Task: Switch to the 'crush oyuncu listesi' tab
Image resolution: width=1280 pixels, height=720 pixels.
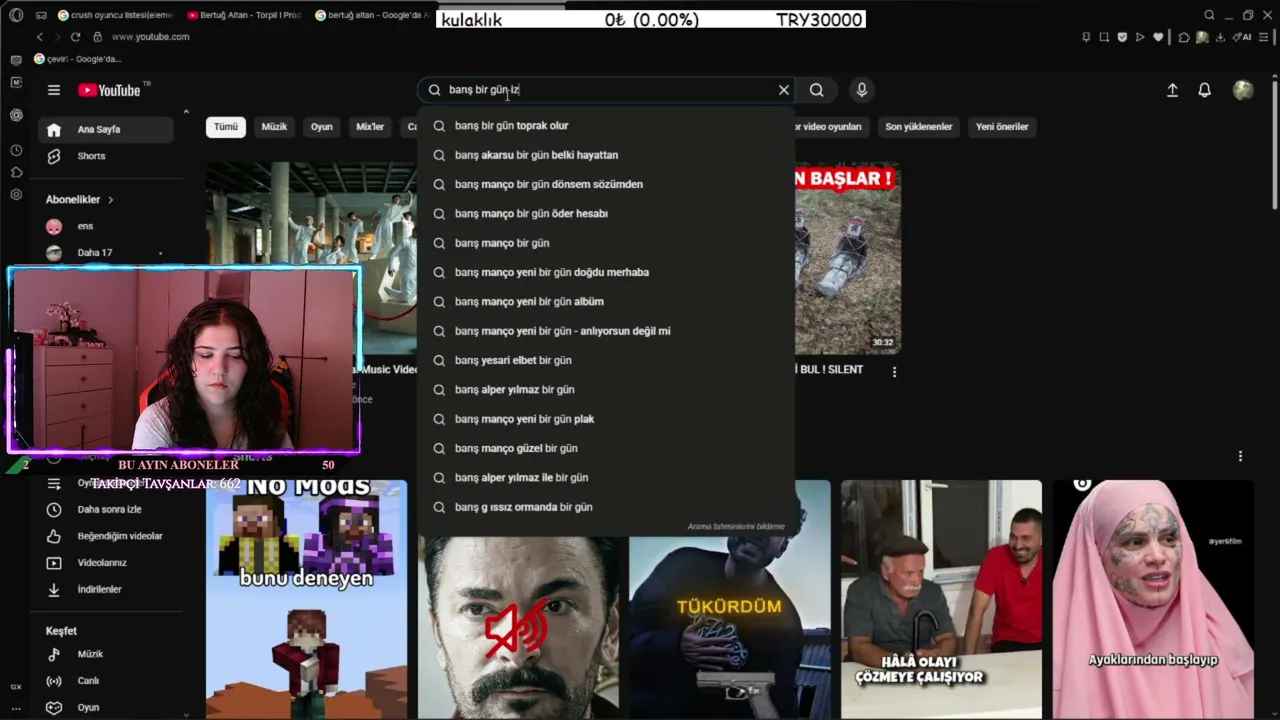Action: [115, 15]
